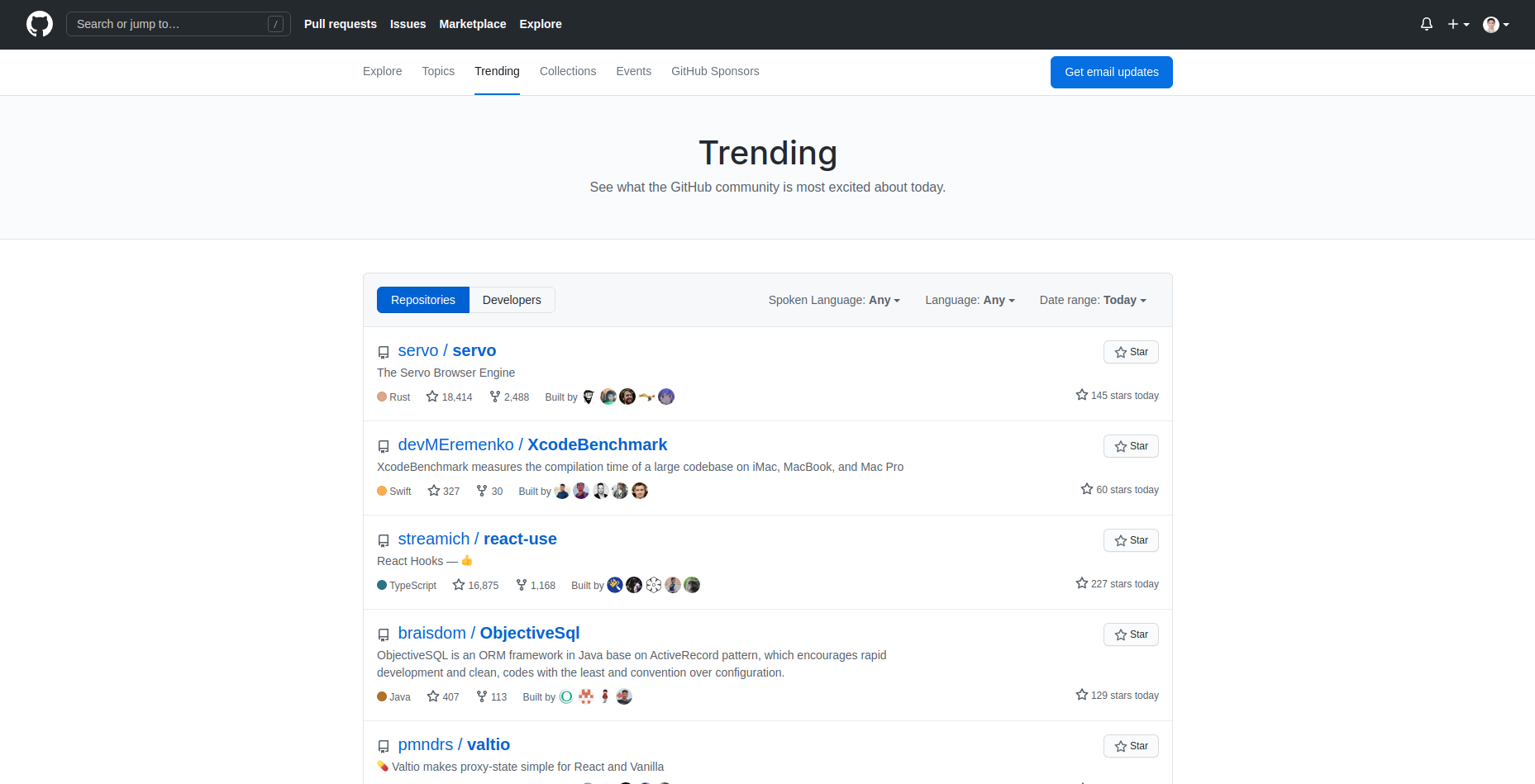Focus the Search or jump to field
The image size is (1535, 784).
[169, 24]
